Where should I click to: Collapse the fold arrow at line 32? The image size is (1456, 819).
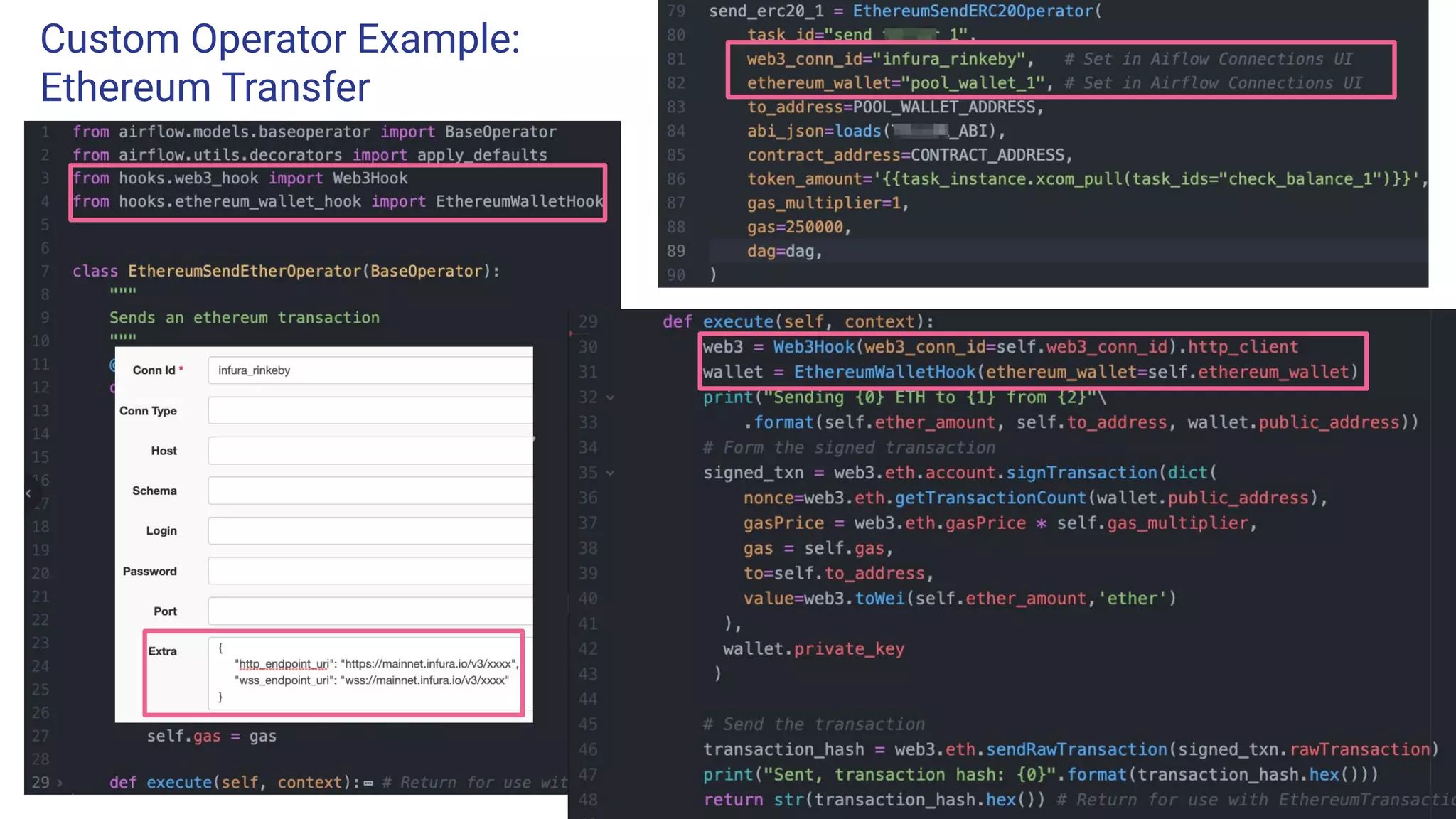[610, 397]
